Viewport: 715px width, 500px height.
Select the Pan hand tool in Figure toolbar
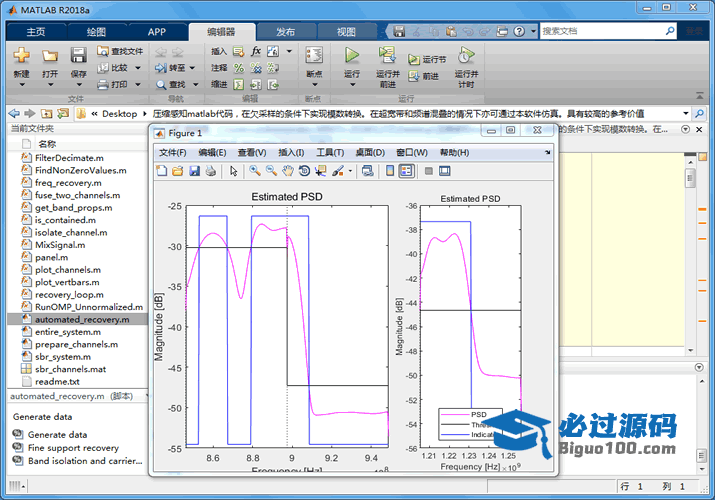click(x=287, y=171)
